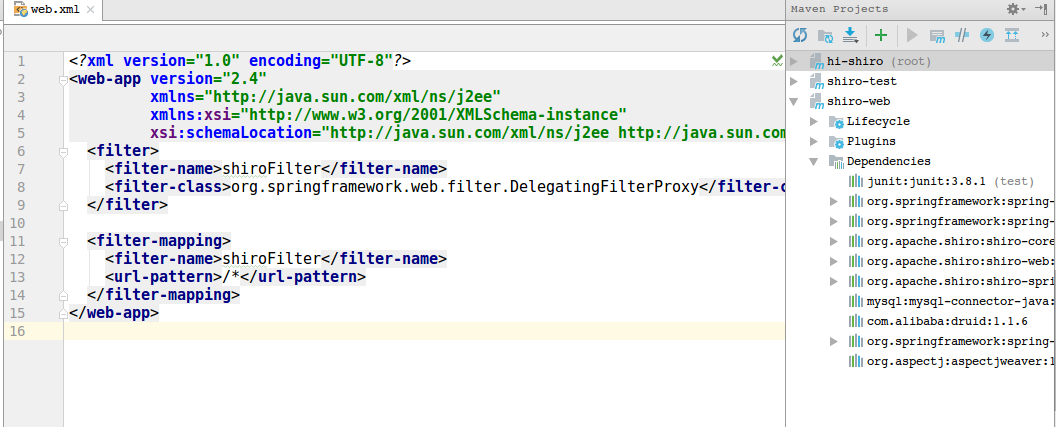The height and width of the screenshot is (427, 1056).
Task: Toggle Maven Offline Mode
Action: coord(962,35)
